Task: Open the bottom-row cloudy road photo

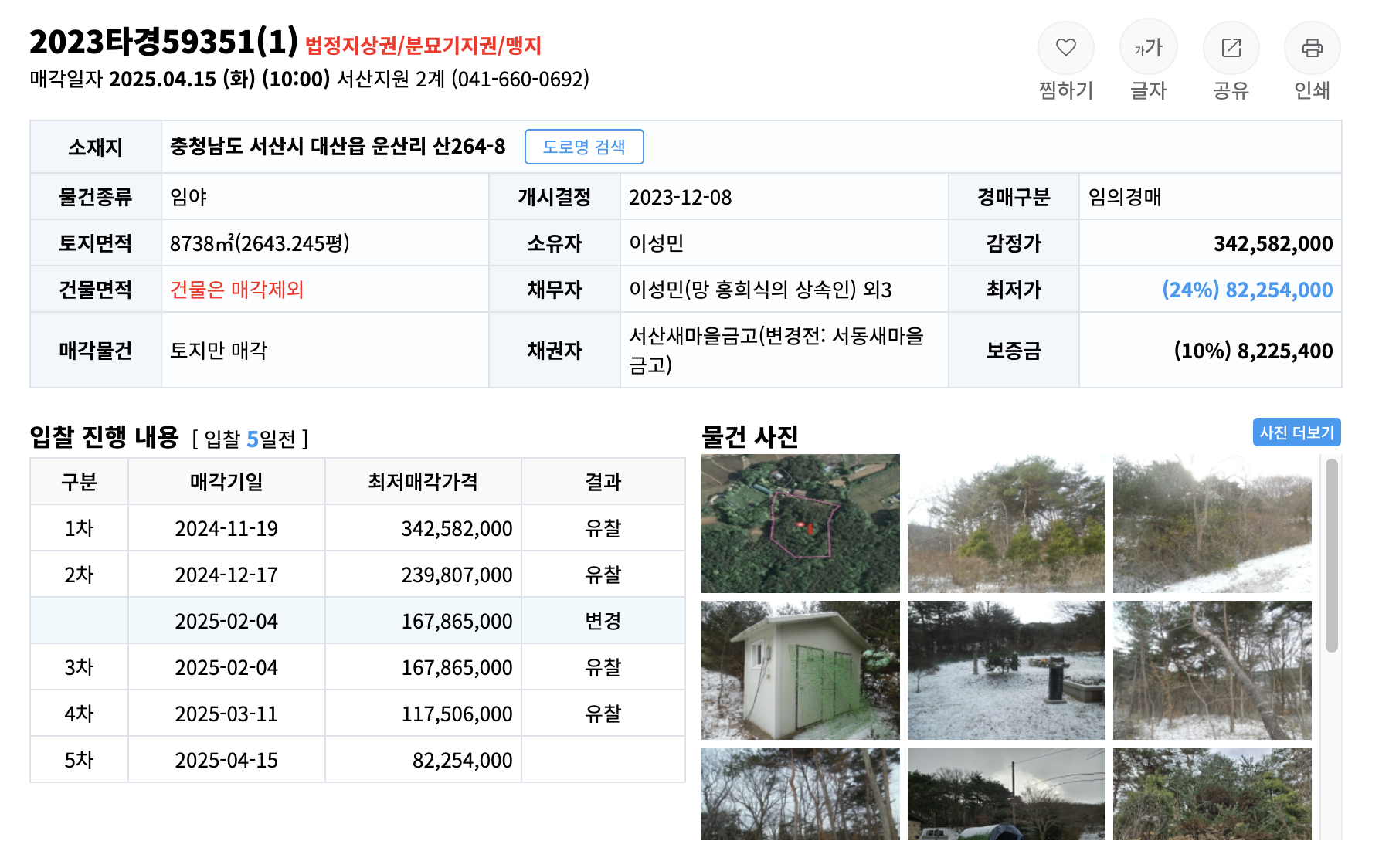Action: [x=1007, y=794]
